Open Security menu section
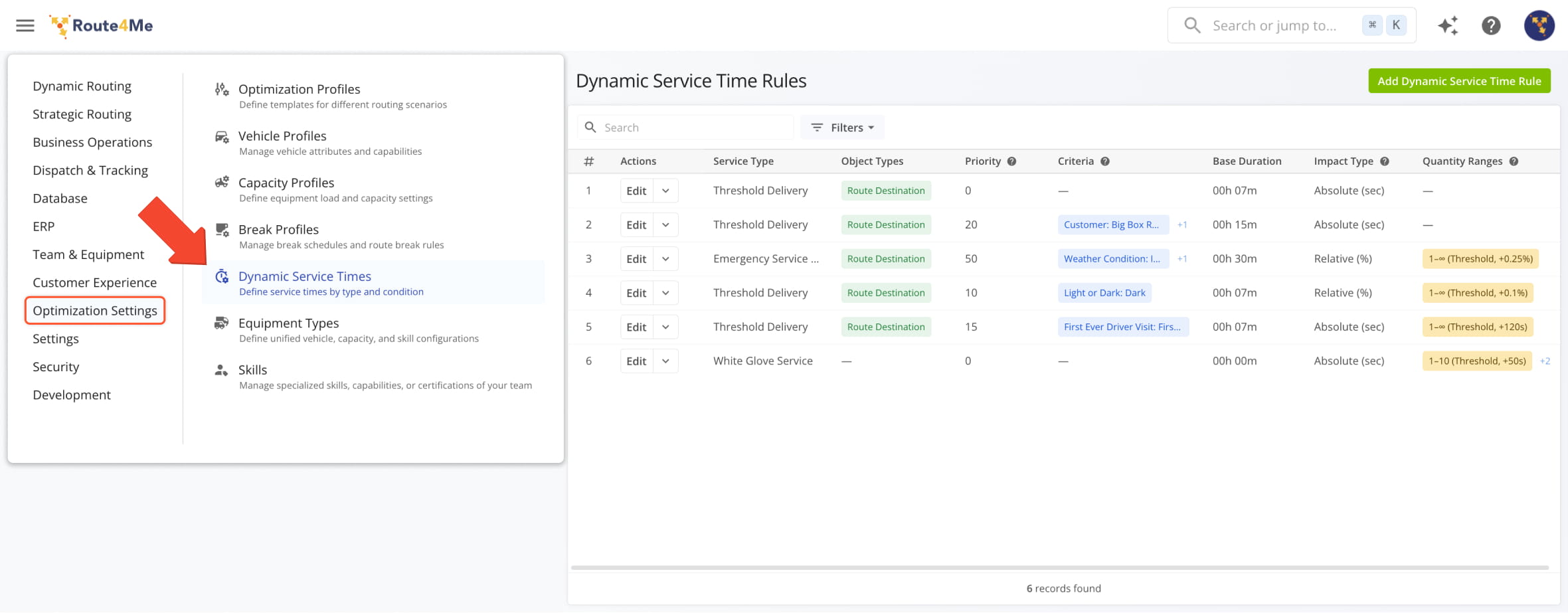Image resolution: width=1568 pixels, height=613 pixels. tap(56, 367)
